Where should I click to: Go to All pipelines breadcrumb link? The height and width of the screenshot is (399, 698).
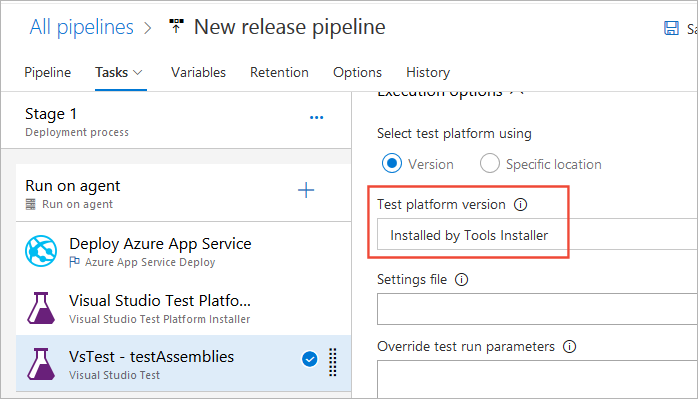point(81,27)
